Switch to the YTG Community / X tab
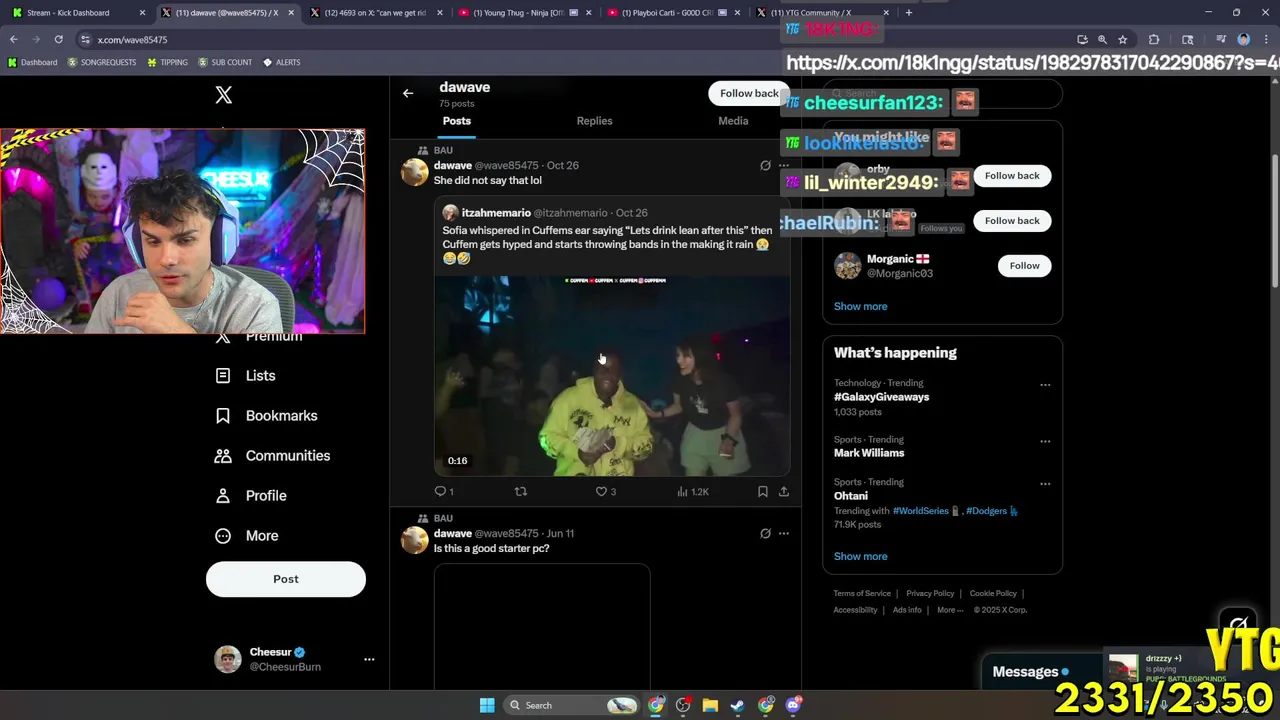The height and width of the screenshot is (720, 1280). coord(820,13)
